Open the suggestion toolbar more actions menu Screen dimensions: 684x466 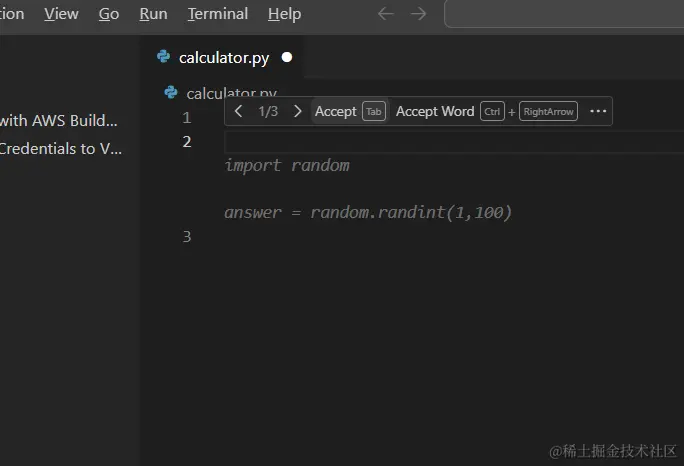tap(598, 111)
